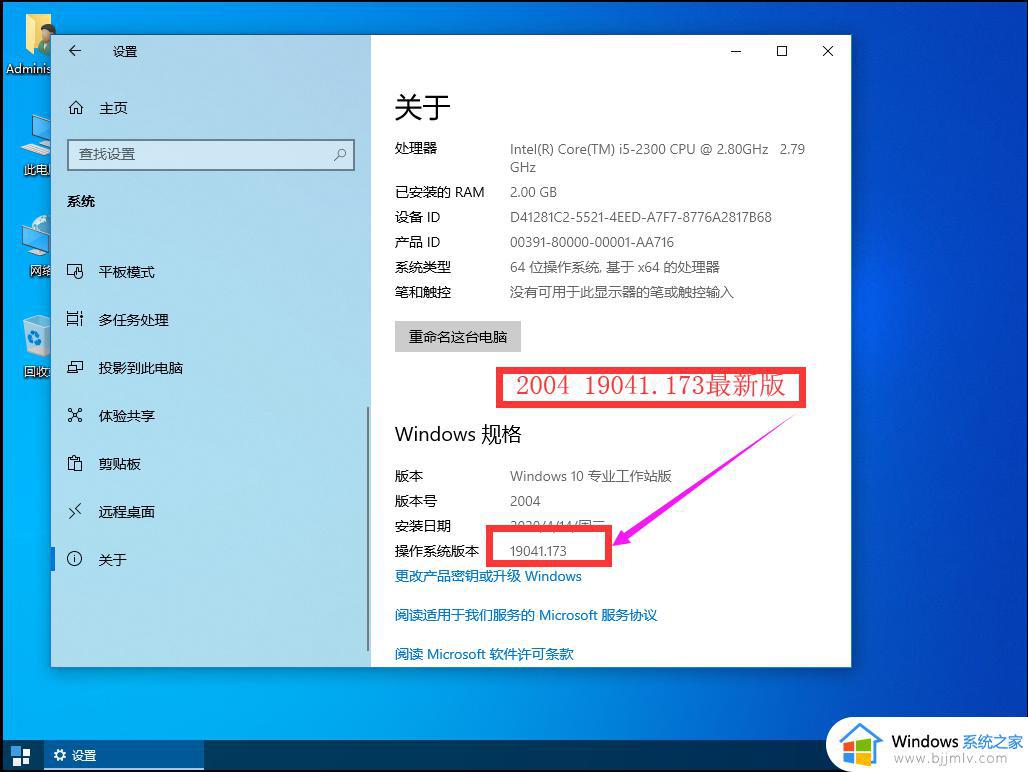Click the 平板模式 tablet icon

(75, 271)
